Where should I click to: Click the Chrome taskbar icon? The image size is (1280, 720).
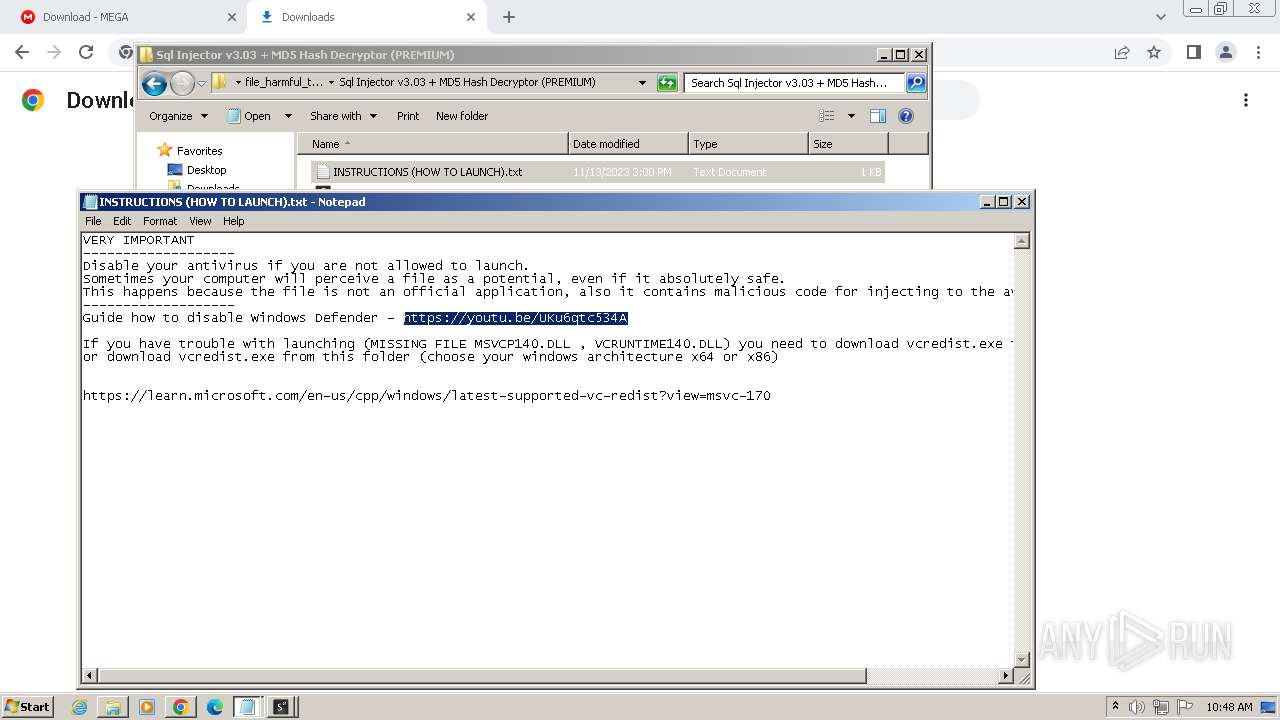(181, 707)
